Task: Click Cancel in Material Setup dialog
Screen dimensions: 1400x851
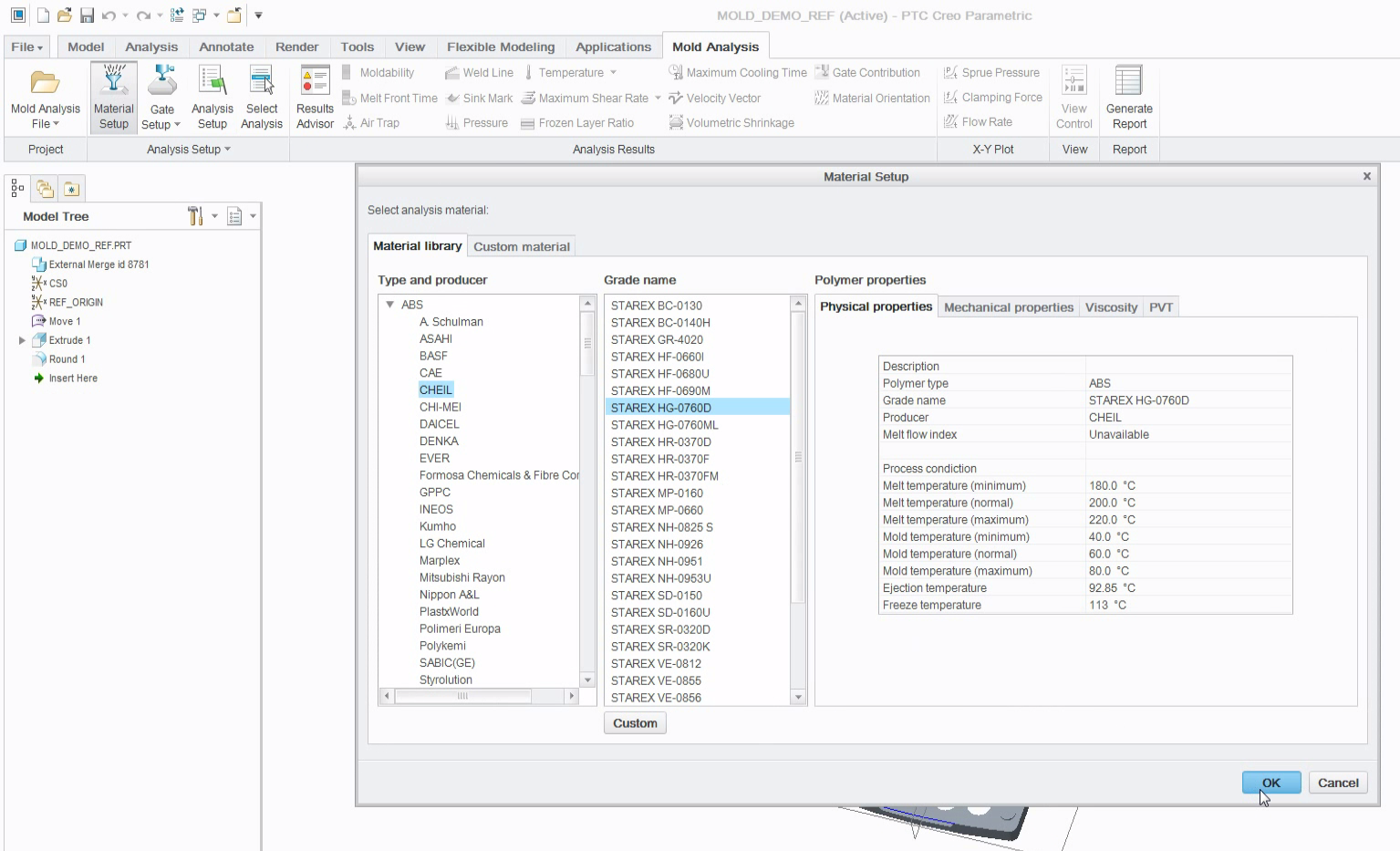Action: tap(1338, 783)
